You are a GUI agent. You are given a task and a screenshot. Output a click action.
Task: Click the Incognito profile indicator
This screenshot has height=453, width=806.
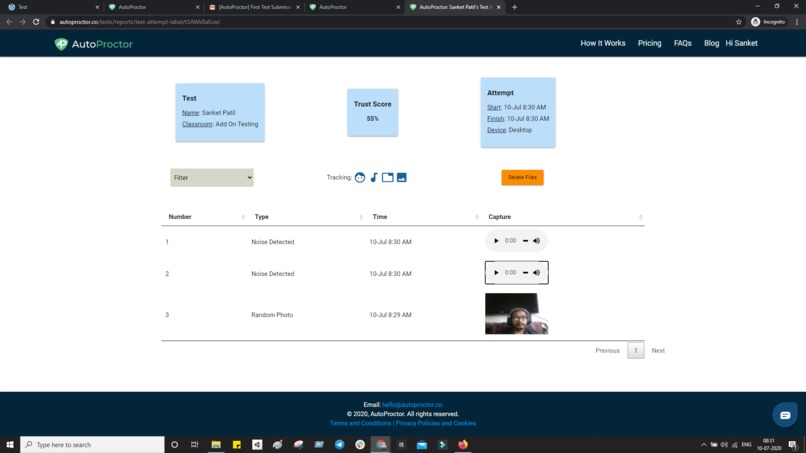click(768, 22)
